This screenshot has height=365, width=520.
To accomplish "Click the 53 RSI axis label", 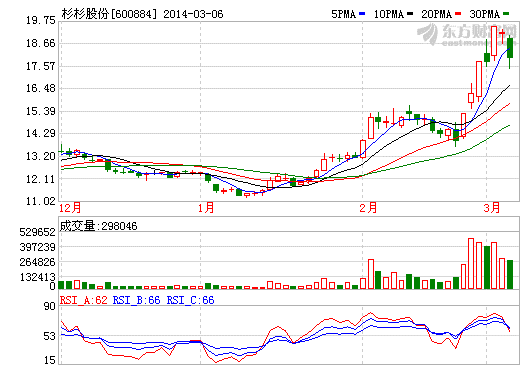I will tap(50, 336).
